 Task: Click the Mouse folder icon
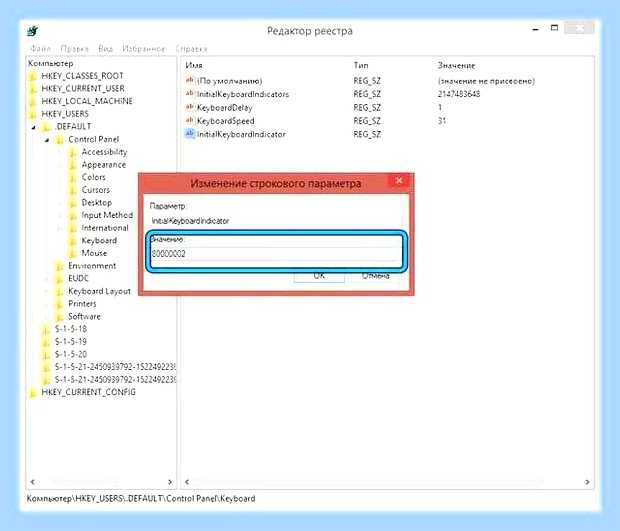pyautogui.click(x=73, y=253)
